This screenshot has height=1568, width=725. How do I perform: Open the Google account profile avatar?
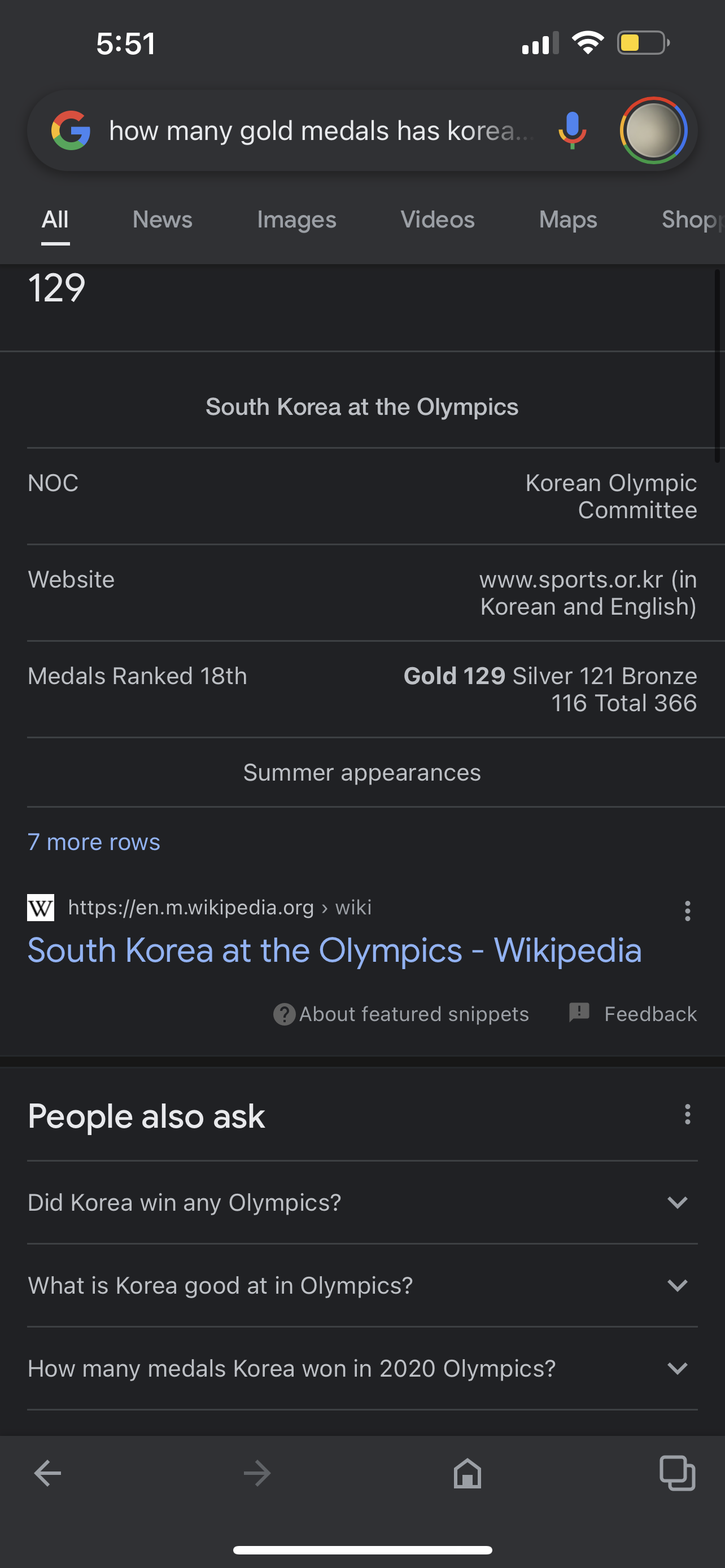653,130
